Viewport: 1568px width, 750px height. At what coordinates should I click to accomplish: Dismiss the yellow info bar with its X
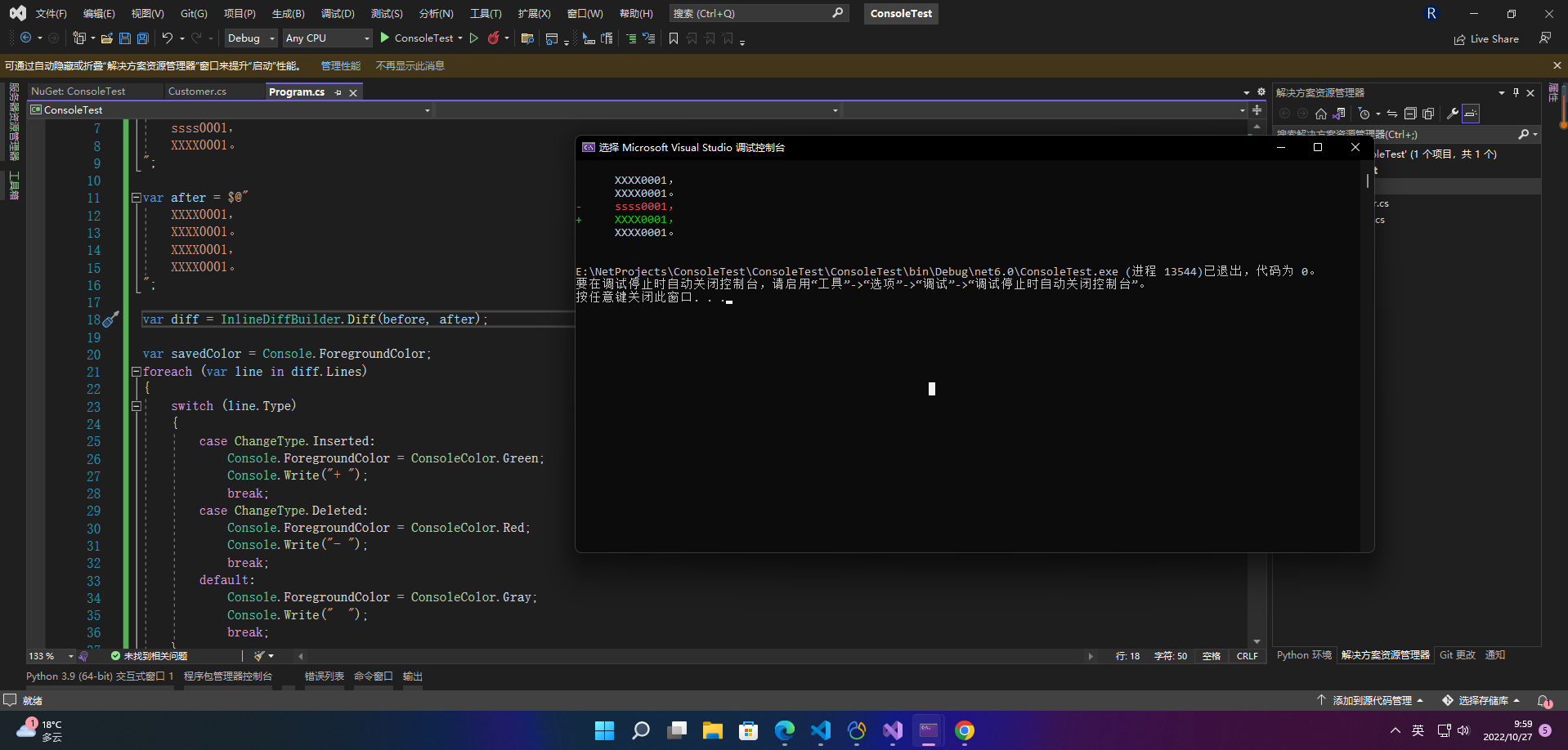(1557, 65)
